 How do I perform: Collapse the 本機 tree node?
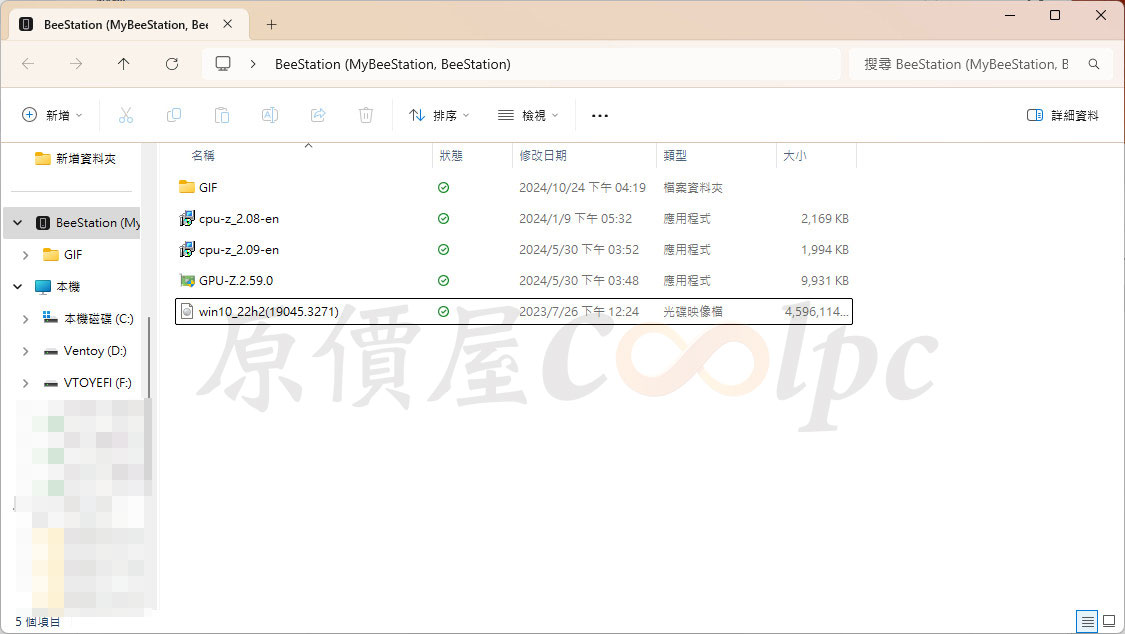click(18, 287)
